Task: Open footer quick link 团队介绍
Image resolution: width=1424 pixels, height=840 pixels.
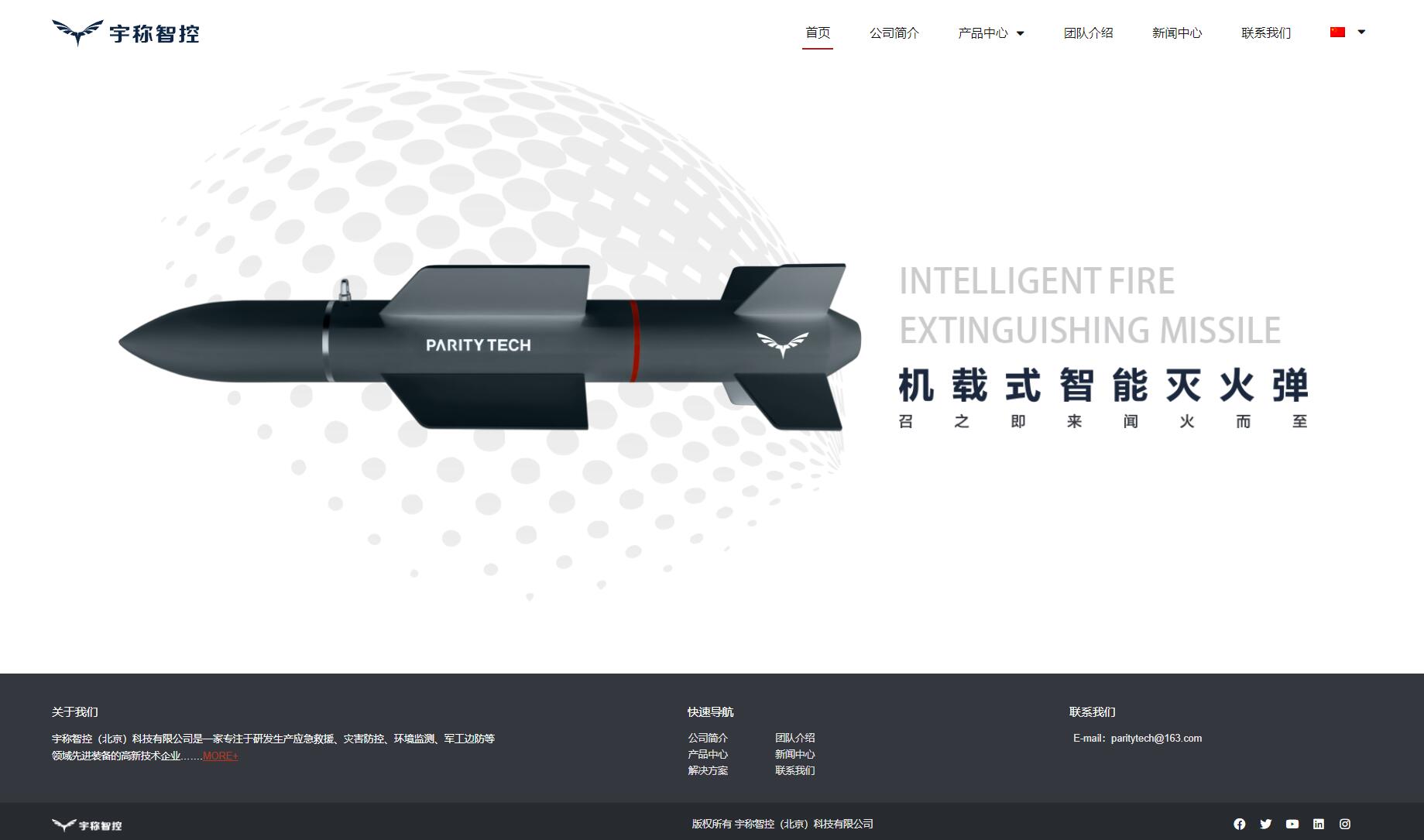Action: (795, 738)
